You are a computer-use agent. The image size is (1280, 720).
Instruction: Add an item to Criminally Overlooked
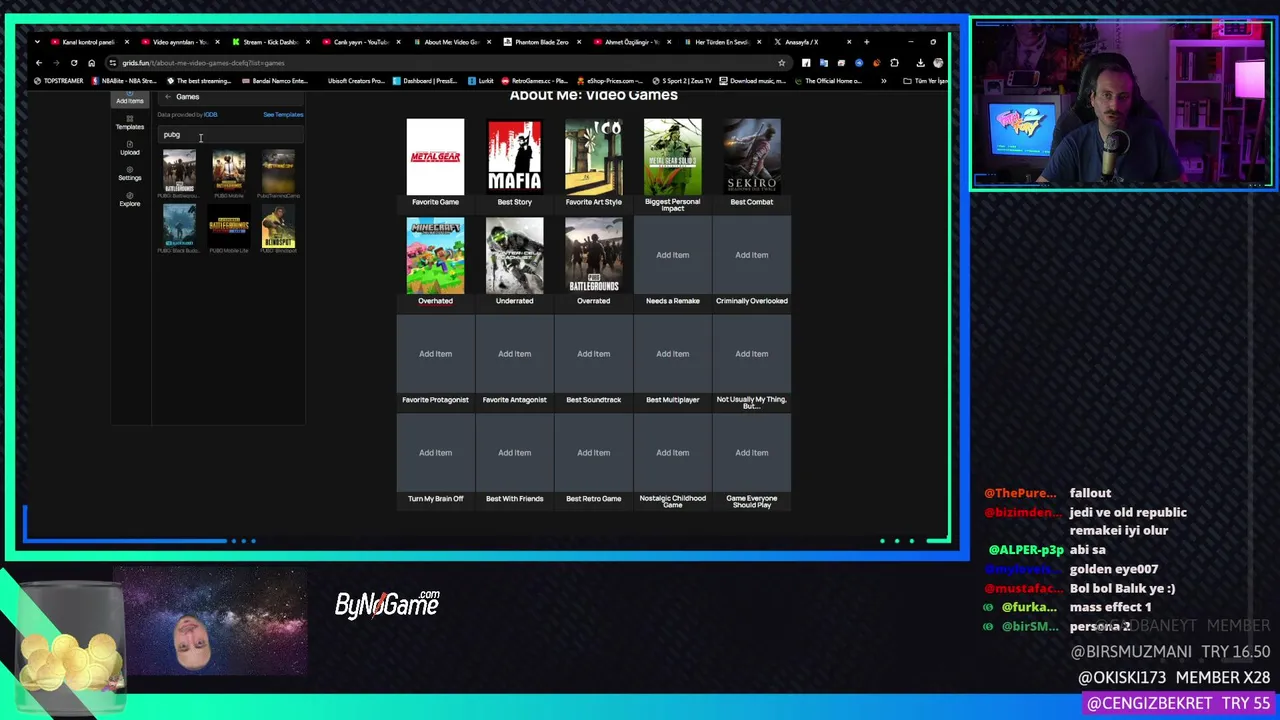click(752, 255)
